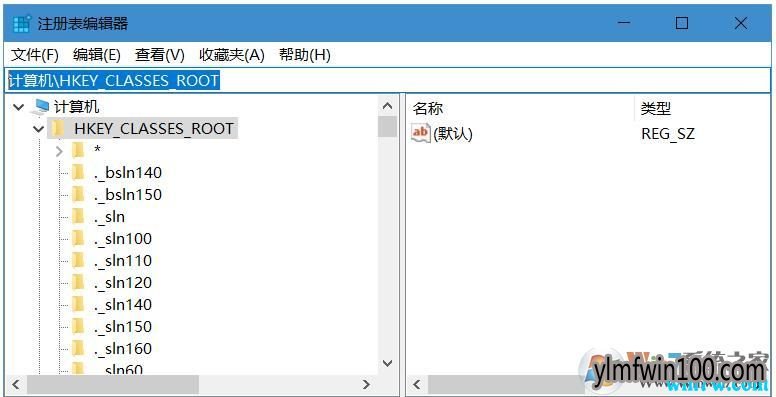Image resolution: width=776 pixels, height=397 pixels.
Task: Select the (默认) value name
Action: 453,134
